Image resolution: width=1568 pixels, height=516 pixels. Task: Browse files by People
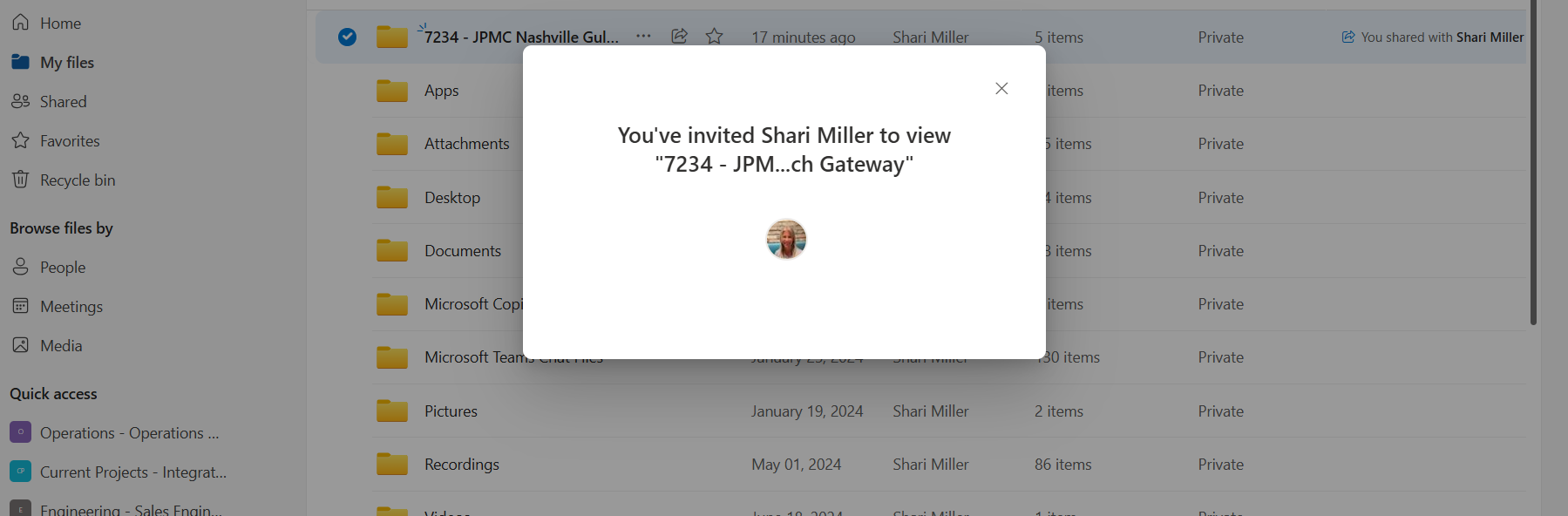(62, 268)
